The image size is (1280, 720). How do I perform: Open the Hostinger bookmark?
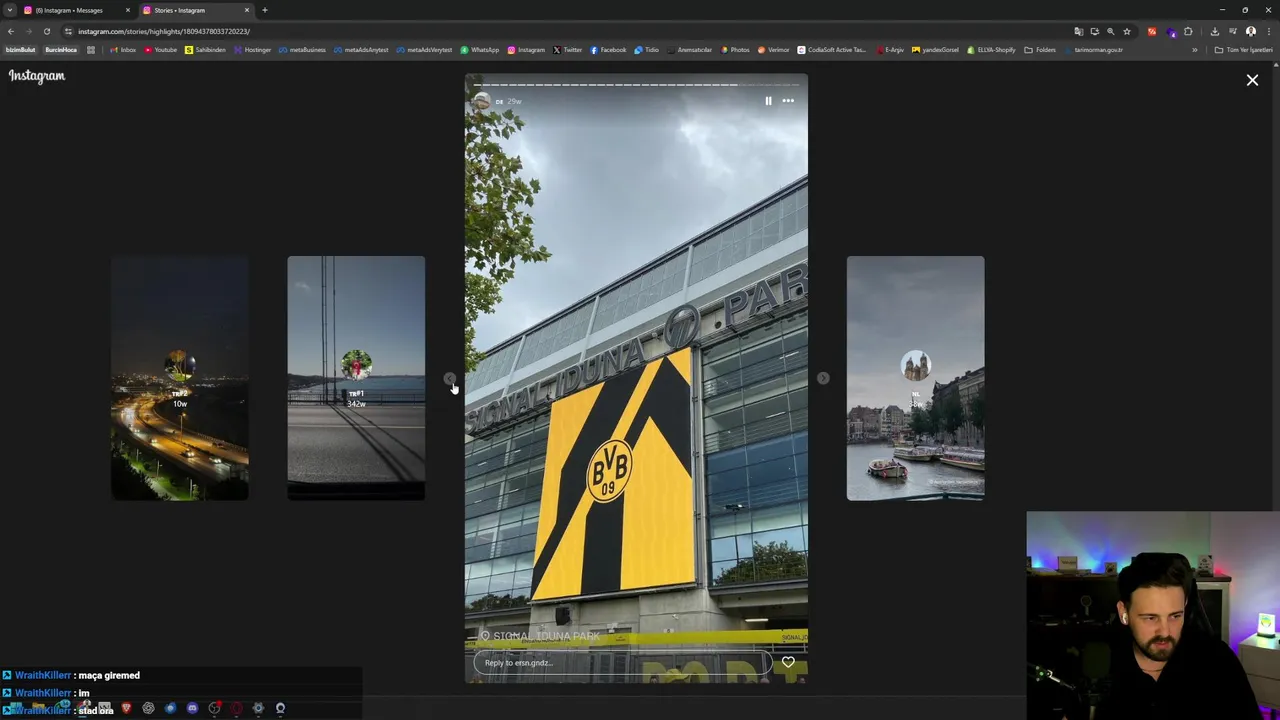point(252,50)
